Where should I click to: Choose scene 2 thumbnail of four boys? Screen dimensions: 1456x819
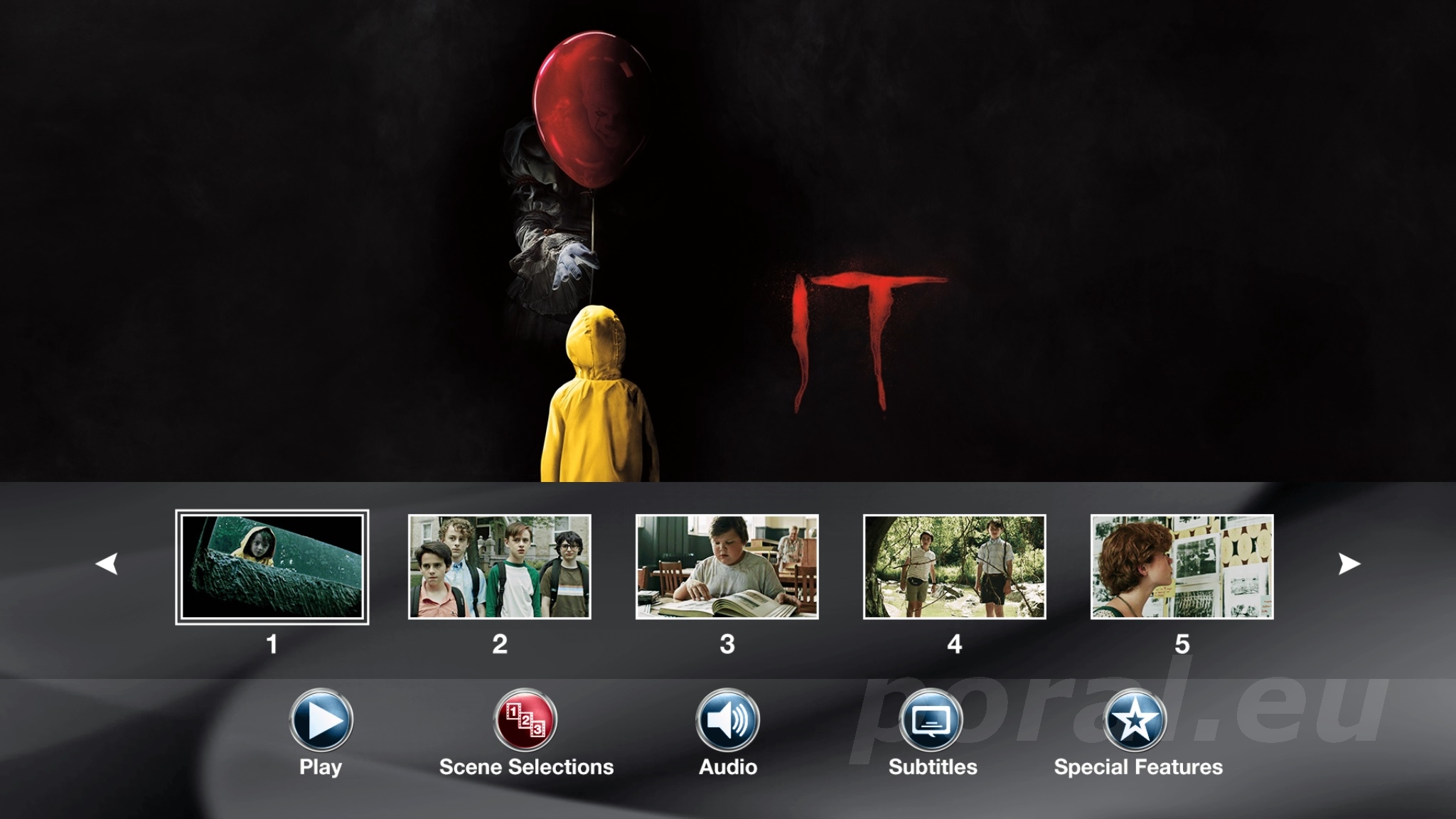click(500, 567)
